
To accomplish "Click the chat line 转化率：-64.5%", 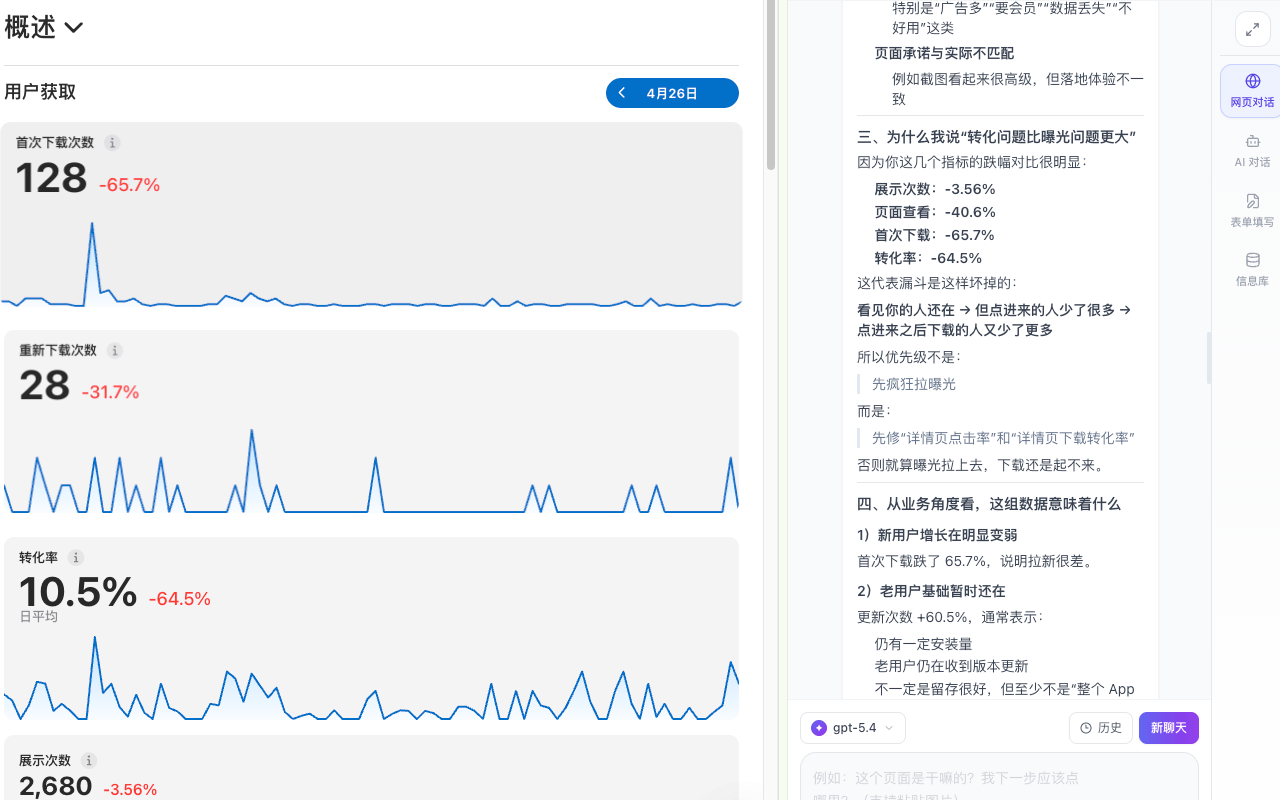I will coord(928,258).
